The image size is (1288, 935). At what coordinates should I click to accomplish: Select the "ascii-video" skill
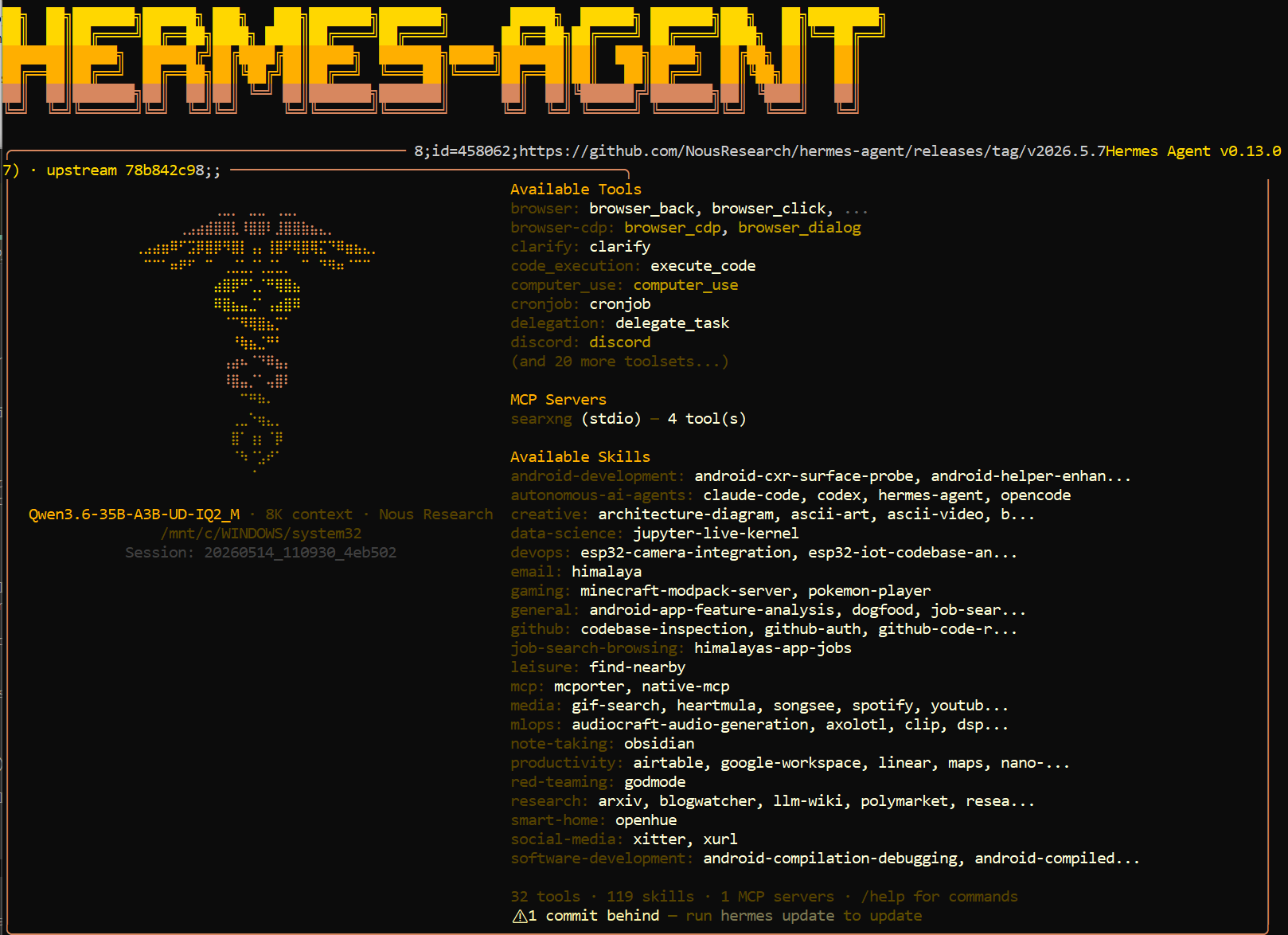[x=935, y=514]
